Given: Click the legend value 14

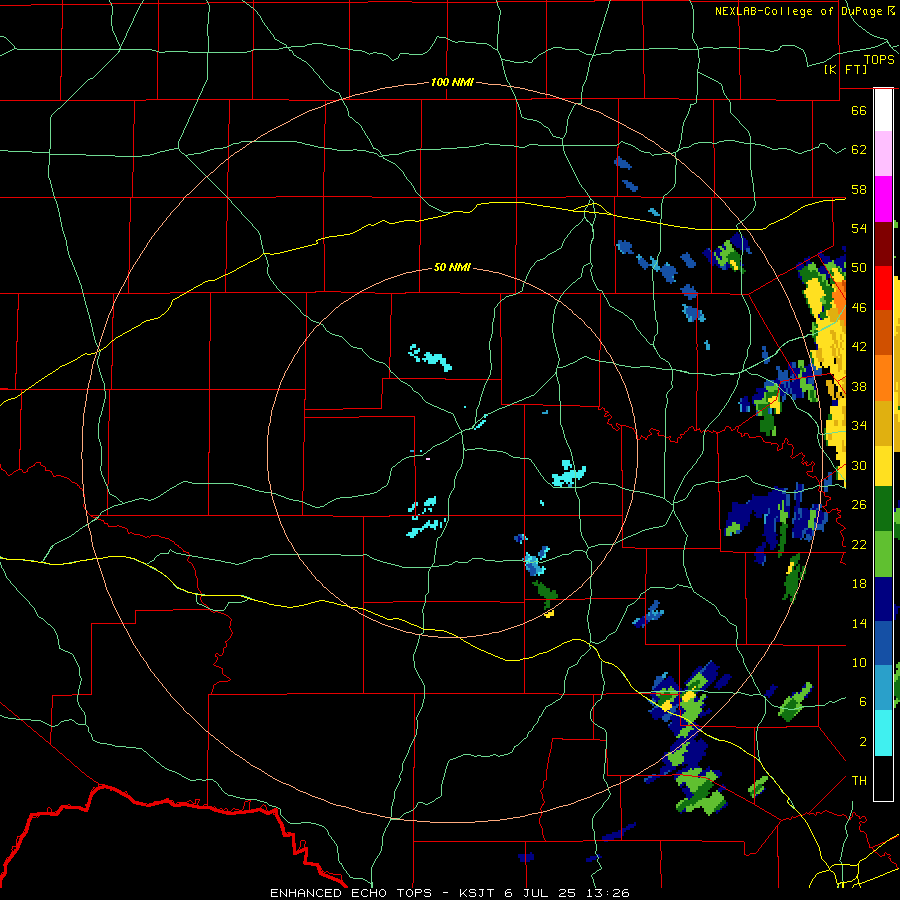Looking at the screenshot, I should [x=859, y=623].
